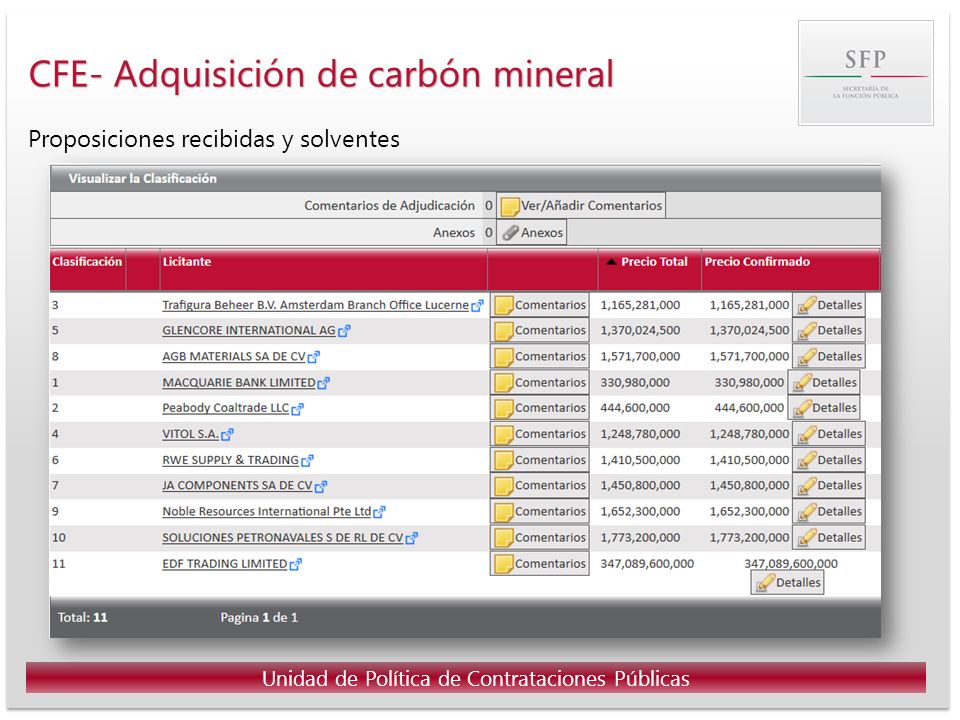
Task: Click Precio Total value 347,089,600,000
Action: click(647, 564)
